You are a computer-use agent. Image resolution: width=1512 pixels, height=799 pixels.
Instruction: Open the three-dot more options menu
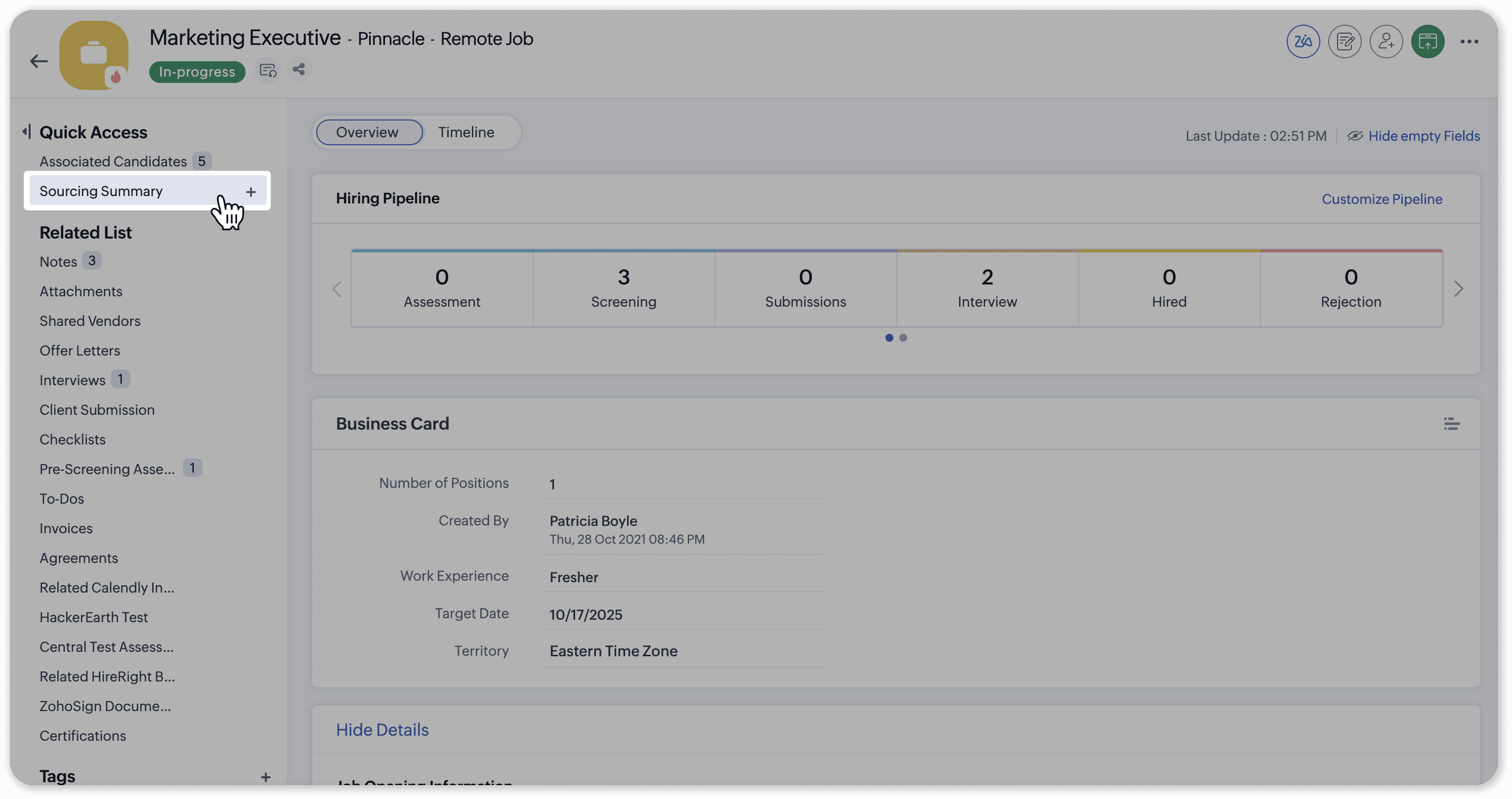tap(1469, 41)
